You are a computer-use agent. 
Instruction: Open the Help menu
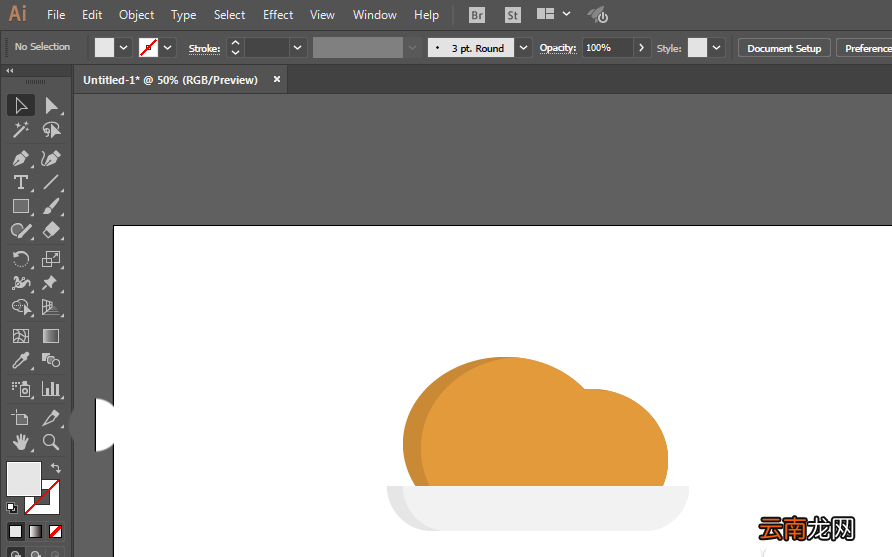tap(426, 15)
